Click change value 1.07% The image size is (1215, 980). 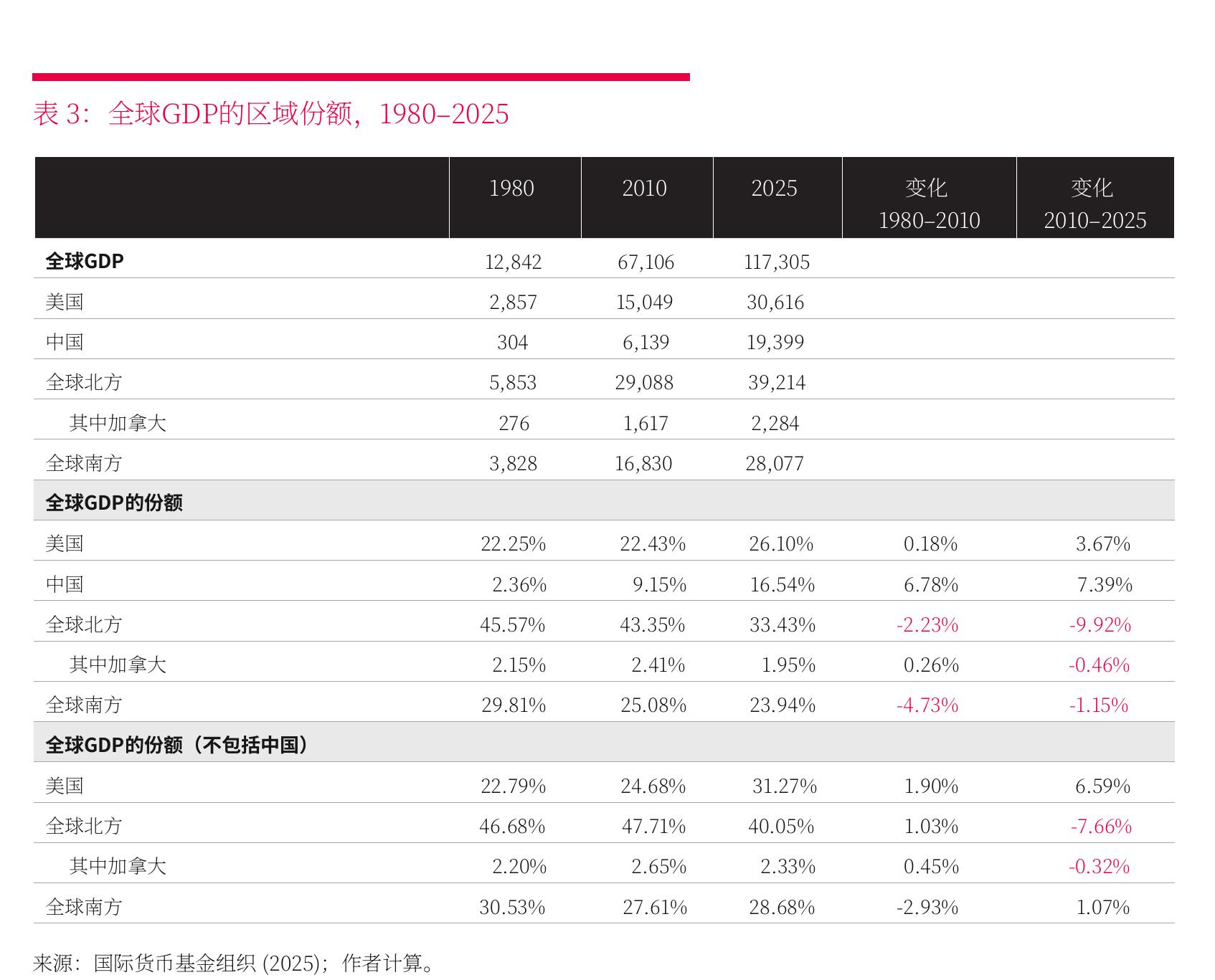1103,908
